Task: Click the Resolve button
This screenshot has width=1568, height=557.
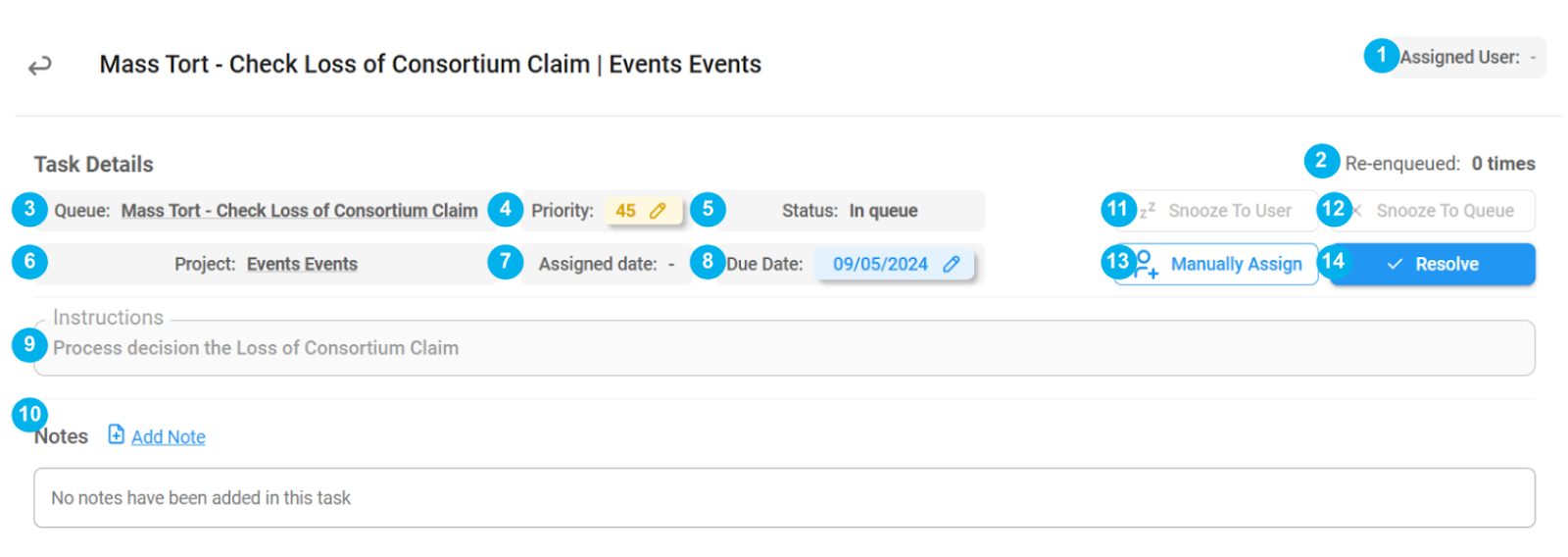Action: coord(1432,264)
